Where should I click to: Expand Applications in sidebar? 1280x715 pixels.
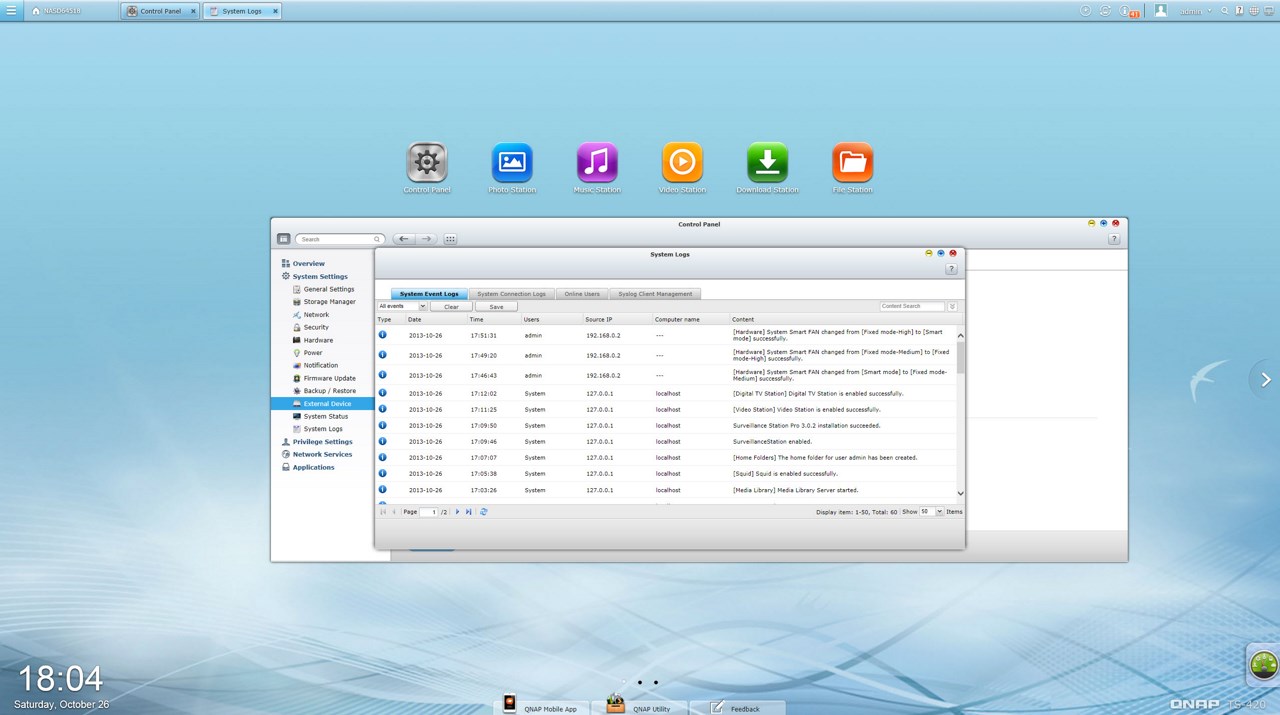click(313, 467)
